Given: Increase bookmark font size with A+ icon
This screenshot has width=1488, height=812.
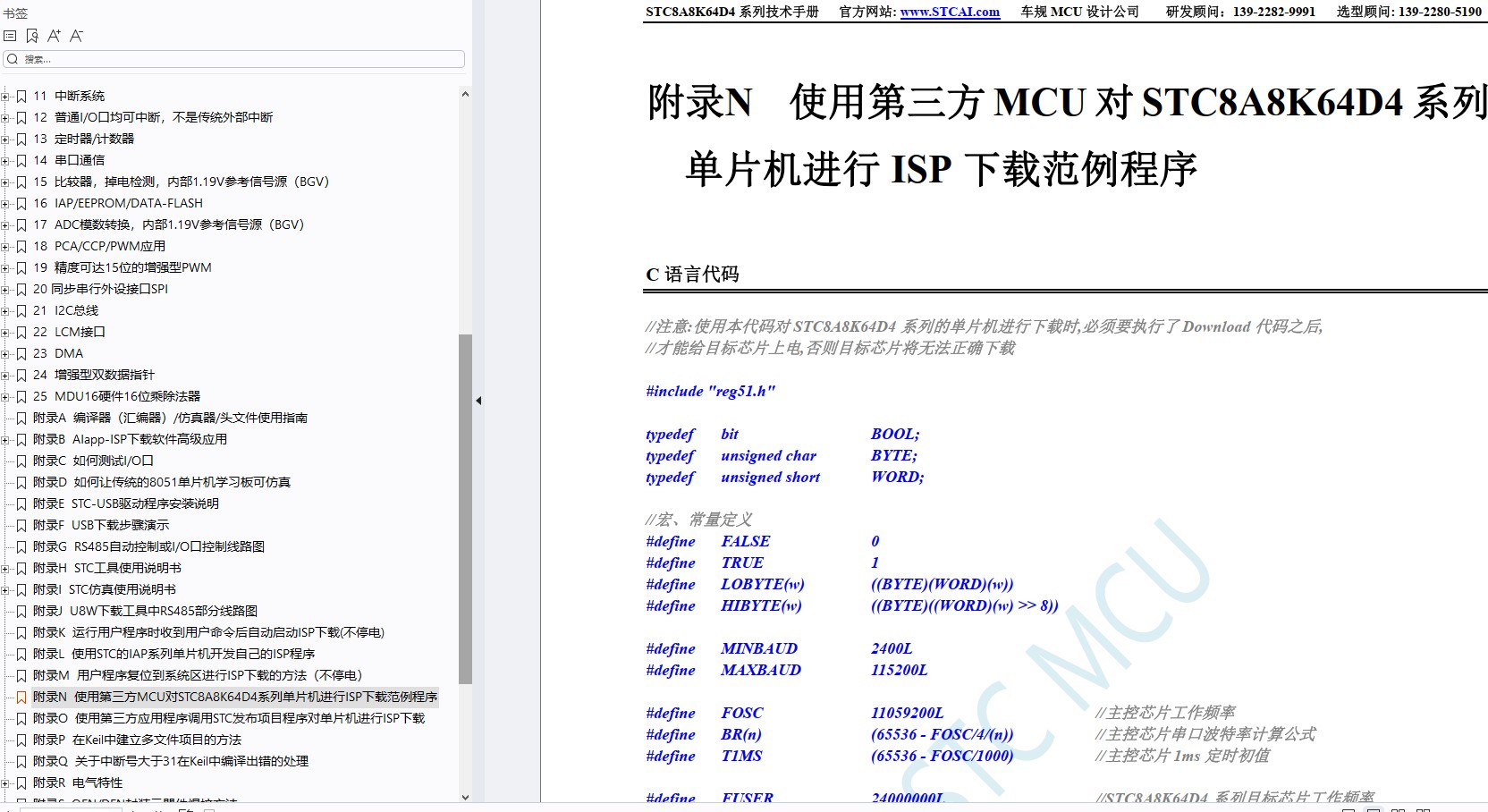Looking at the screenshot, I should click(54, 36).
